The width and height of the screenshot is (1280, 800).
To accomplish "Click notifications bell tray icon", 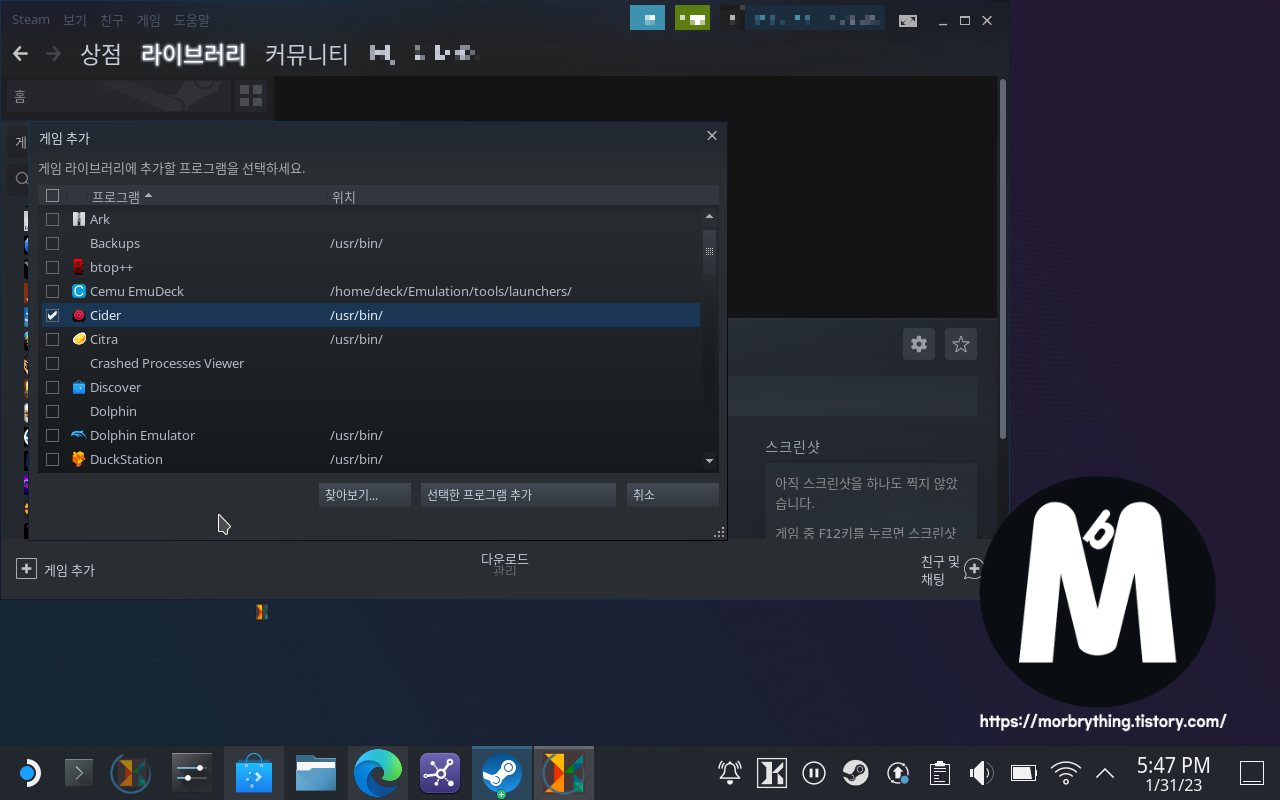I will pyautogui.click(x=730, y=773).
